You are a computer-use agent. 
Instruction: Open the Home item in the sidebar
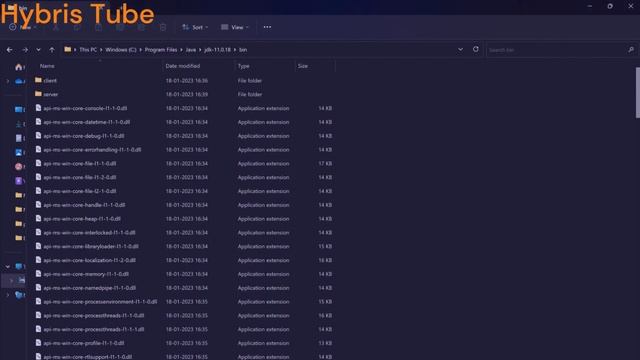(x=19, y=67)
